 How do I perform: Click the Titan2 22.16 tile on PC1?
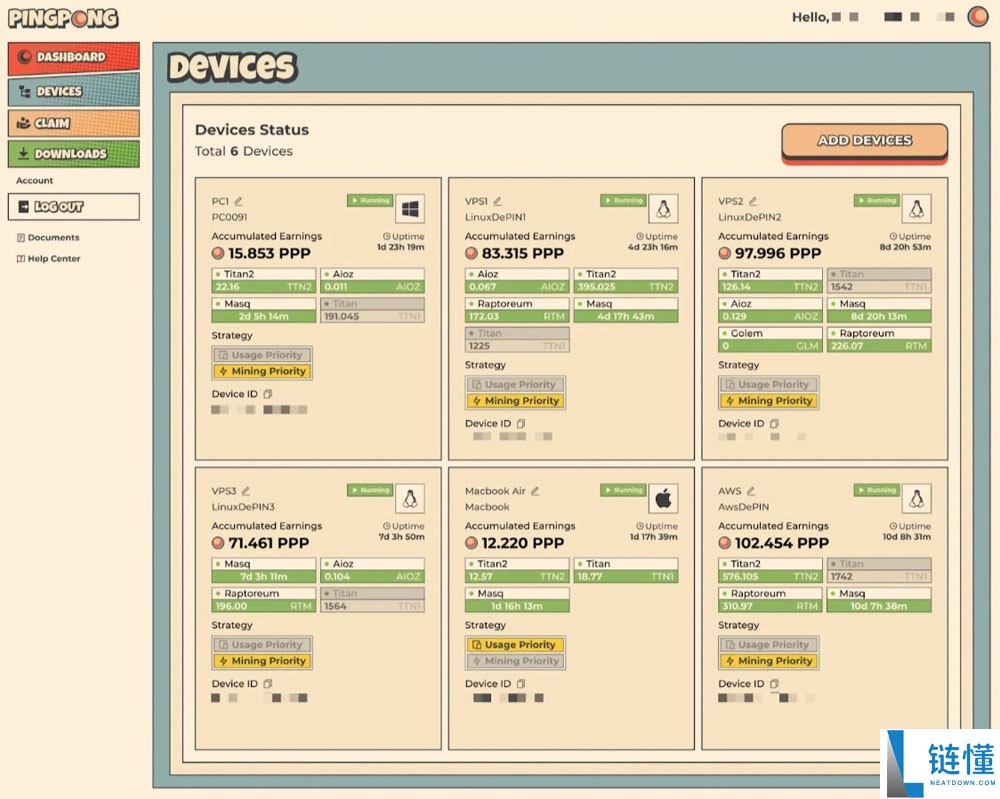click(263, 281)
